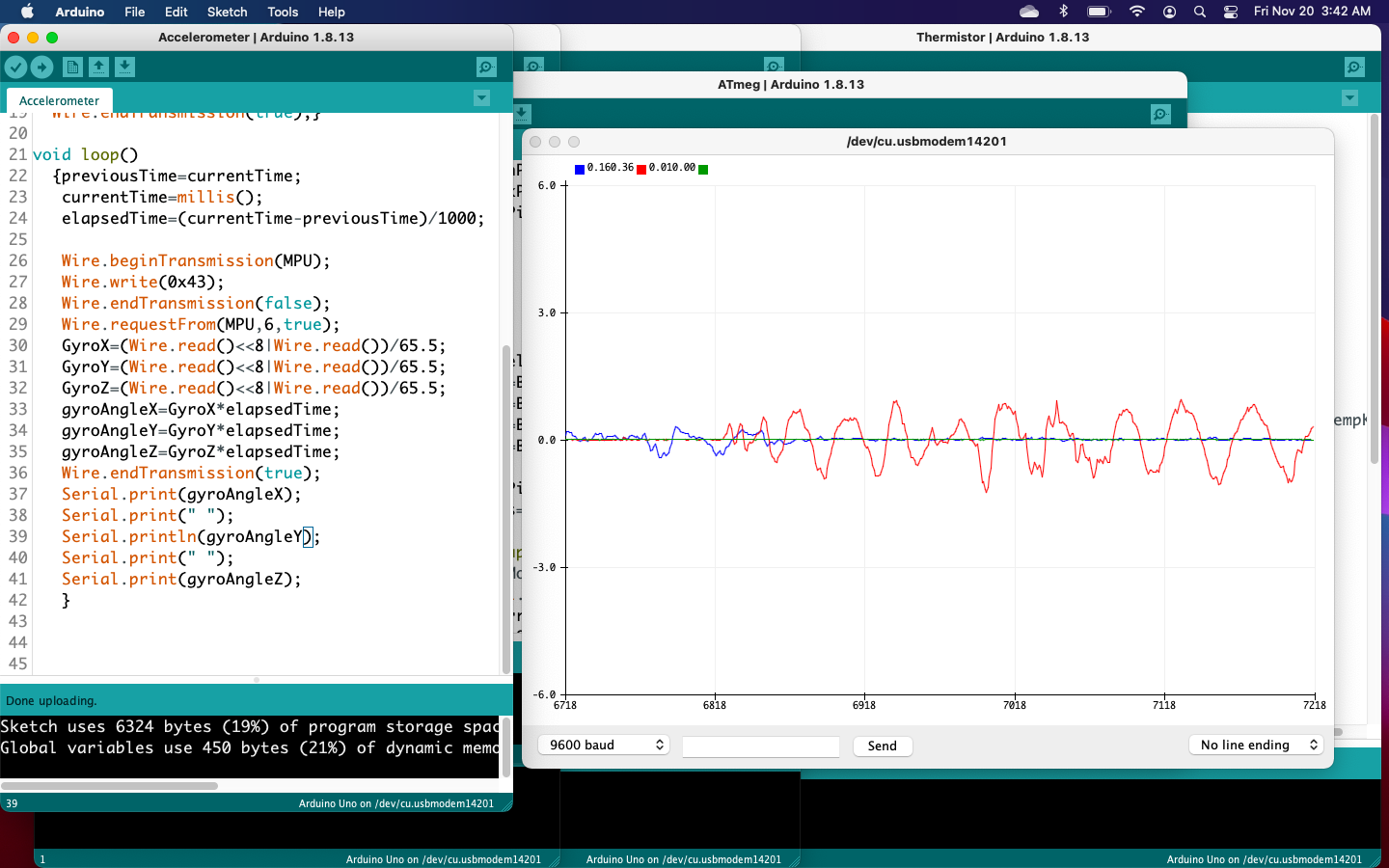Image resolution: width=1389 pixels, height=868 pixels.
Task: Click the user account icon in menu bar
Action: click(1169, 12)
